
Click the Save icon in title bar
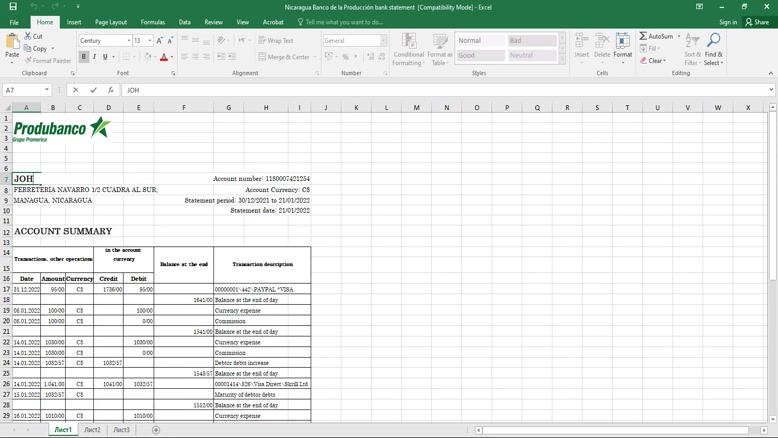(13, 7)
